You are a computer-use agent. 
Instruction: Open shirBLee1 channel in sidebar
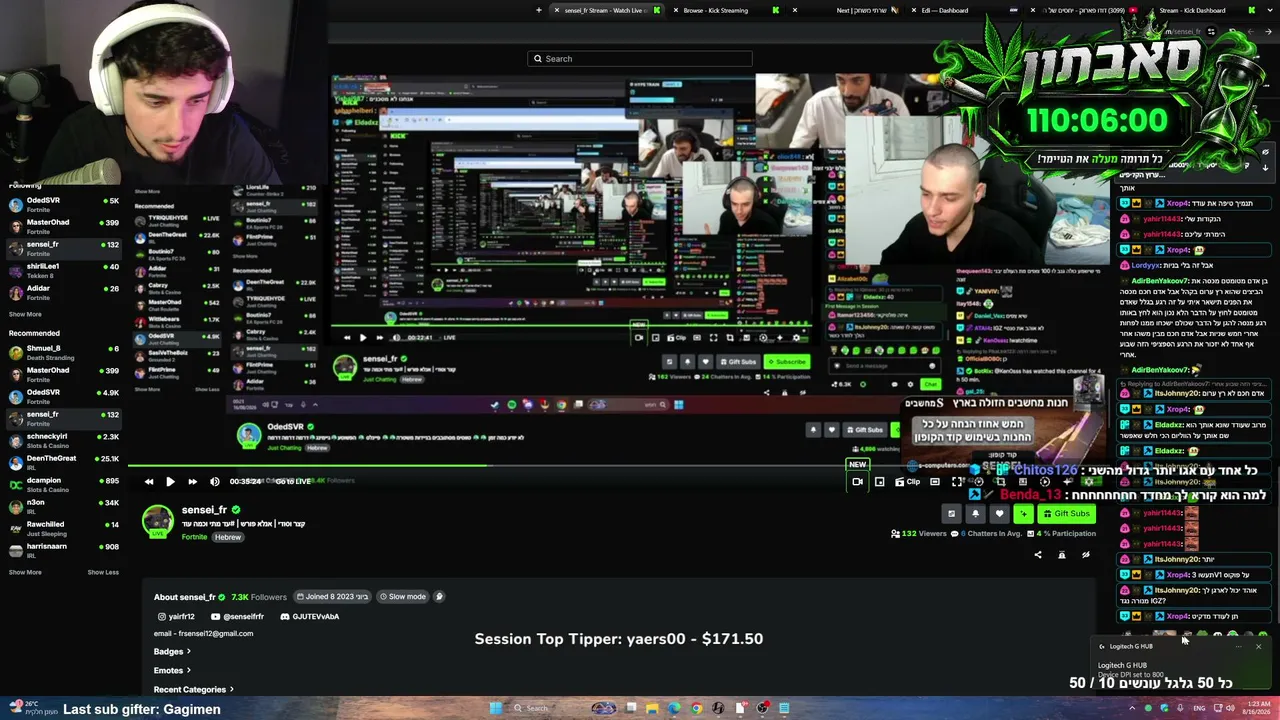click(x=64, y=270)
